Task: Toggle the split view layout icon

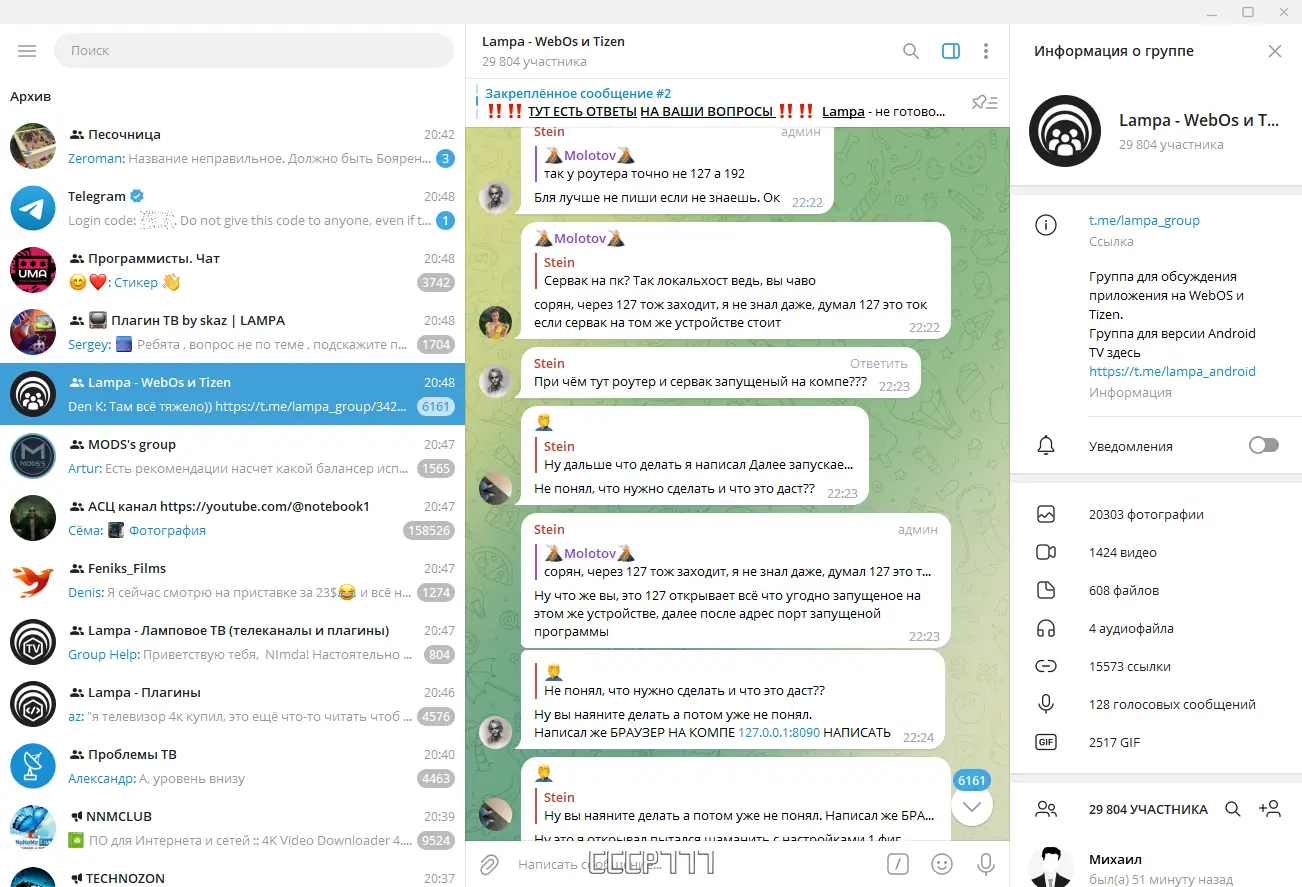Action: [x=950, y=50]
